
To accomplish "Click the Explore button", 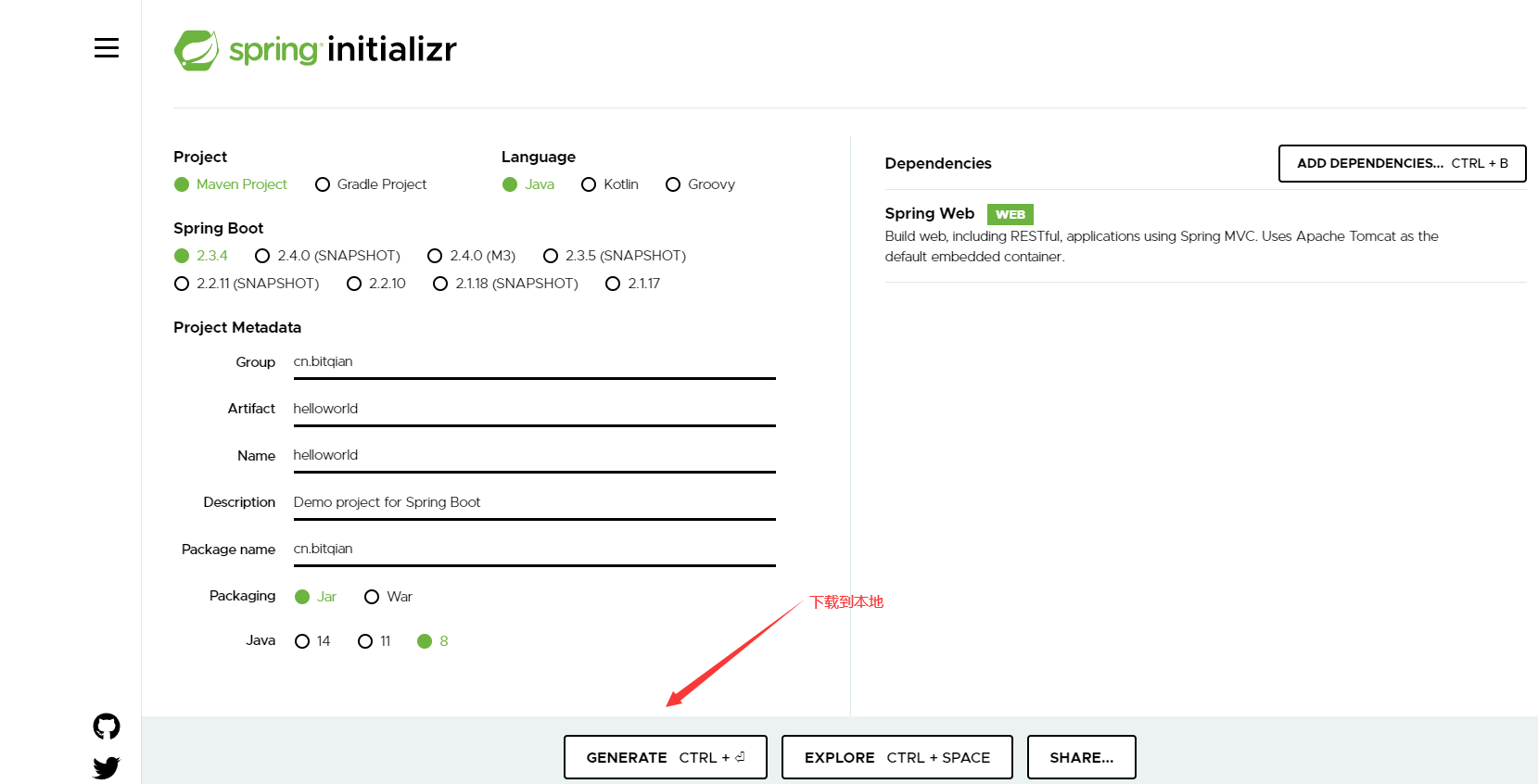I will [897, 757].
